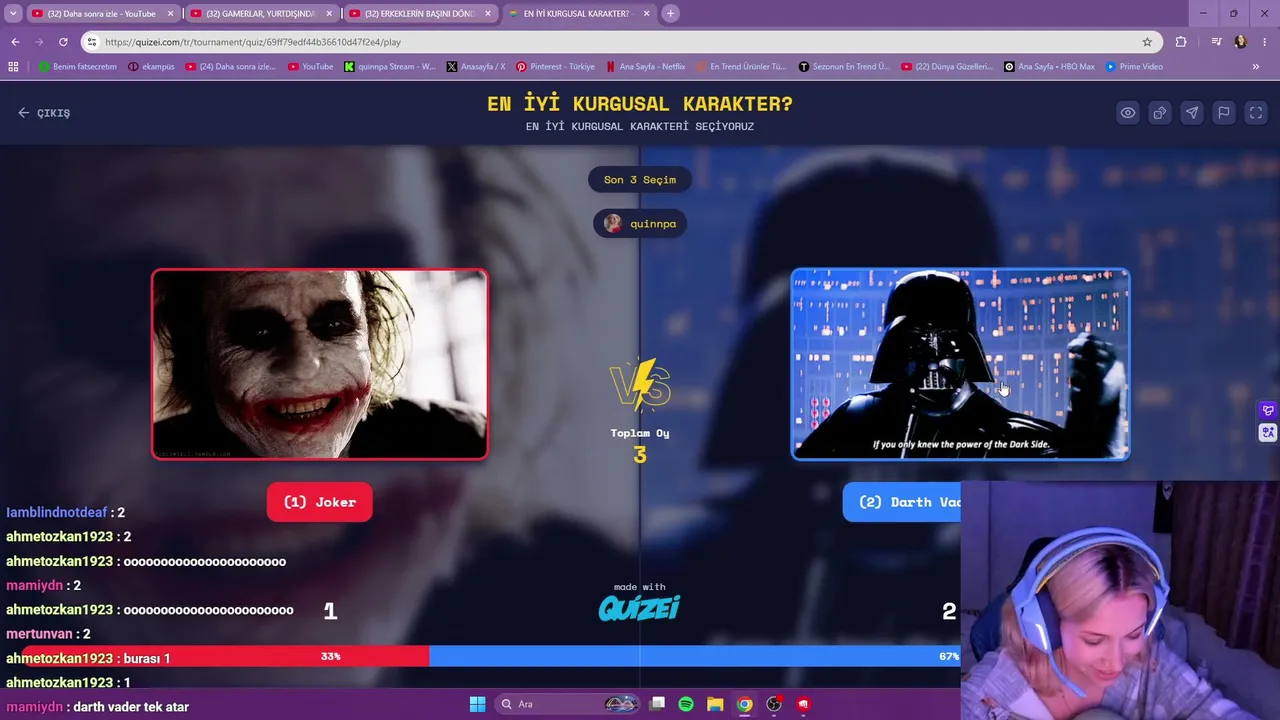Open Task View on the taskbar
1280x720 pixels.
click(x=657, y=704)
